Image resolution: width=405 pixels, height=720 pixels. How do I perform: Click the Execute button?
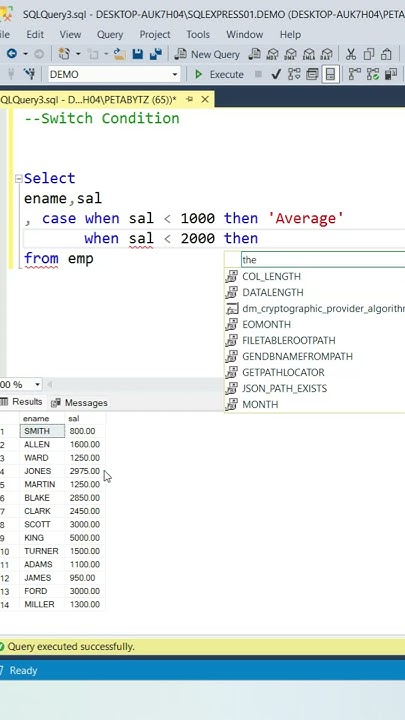219,74
